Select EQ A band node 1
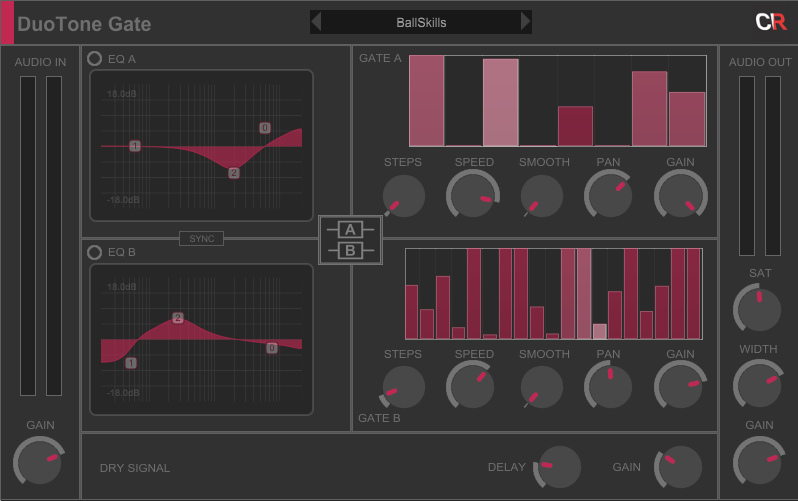The image size is (798, 501). pos(135,146)
